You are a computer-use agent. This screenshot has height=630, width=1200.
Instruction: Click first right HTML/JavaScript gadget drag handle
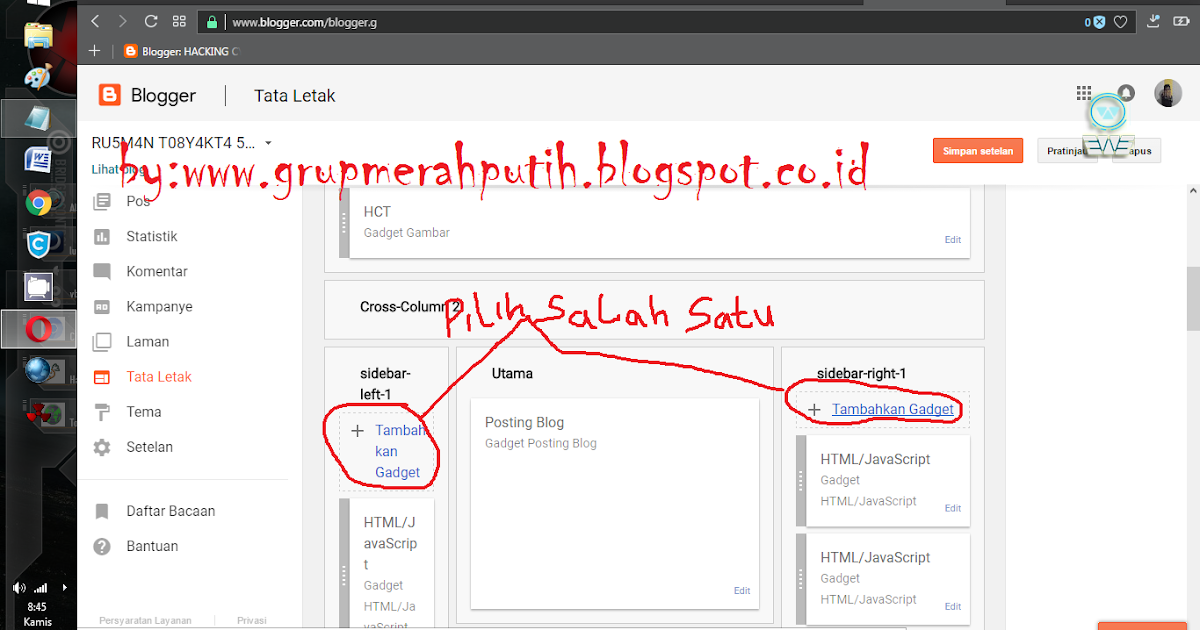(x=801, y=481)
